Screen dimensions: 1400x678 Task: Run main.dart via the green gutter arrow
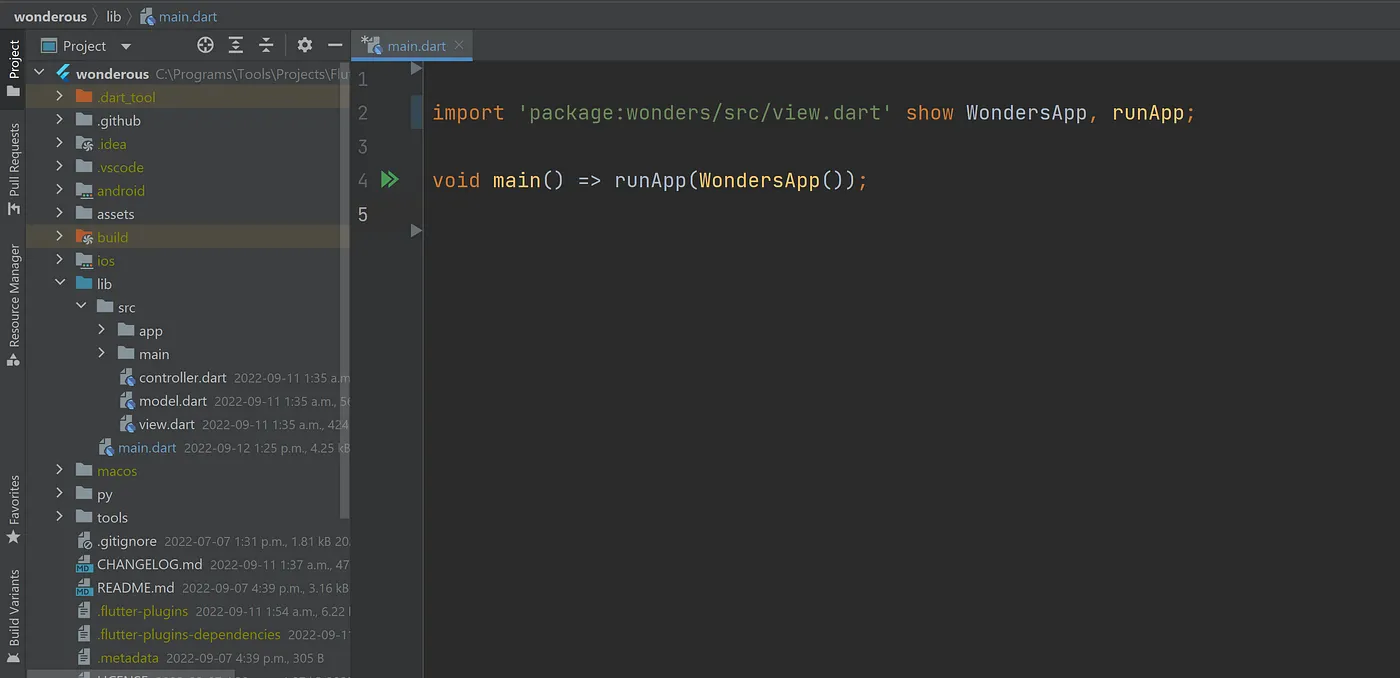point(389,180)
